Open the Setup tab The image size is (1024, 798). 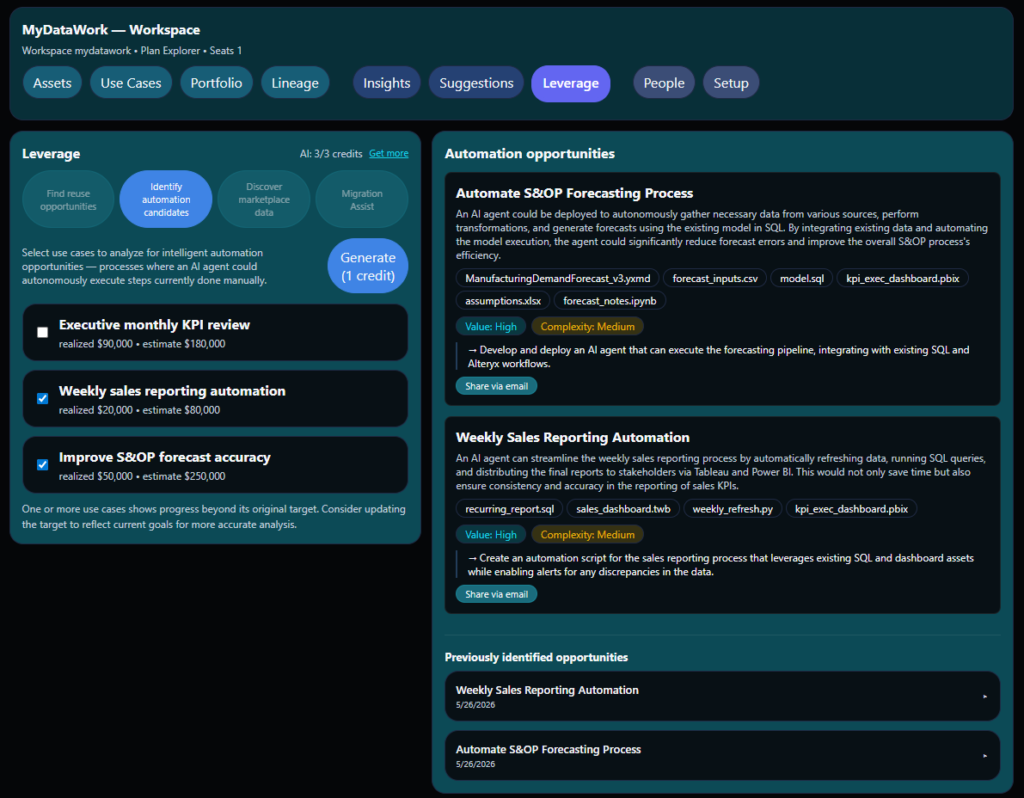coord(731,83)
